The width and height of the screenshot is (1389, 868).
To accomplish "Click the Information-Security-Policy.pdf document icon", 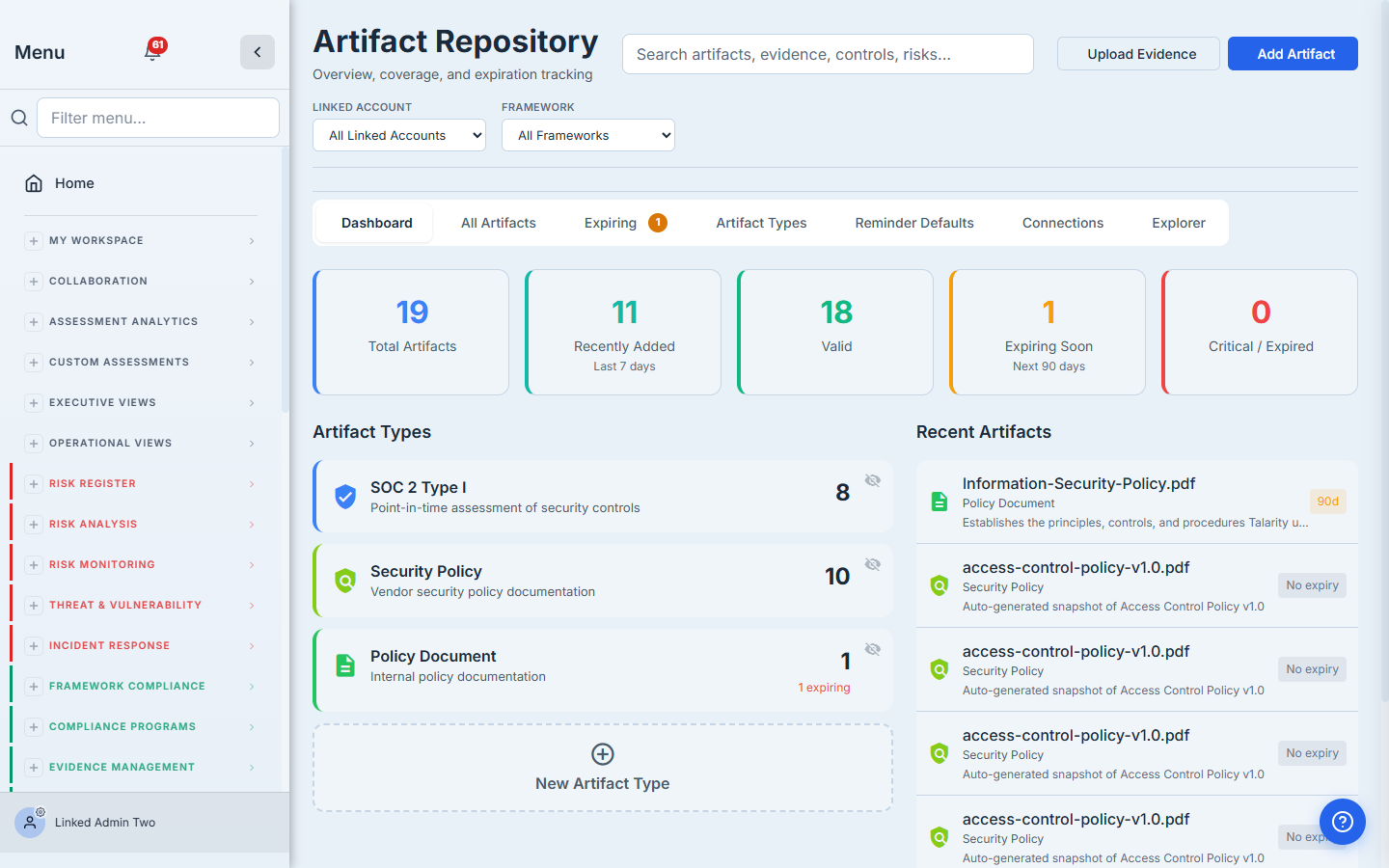I will point(939,502).
